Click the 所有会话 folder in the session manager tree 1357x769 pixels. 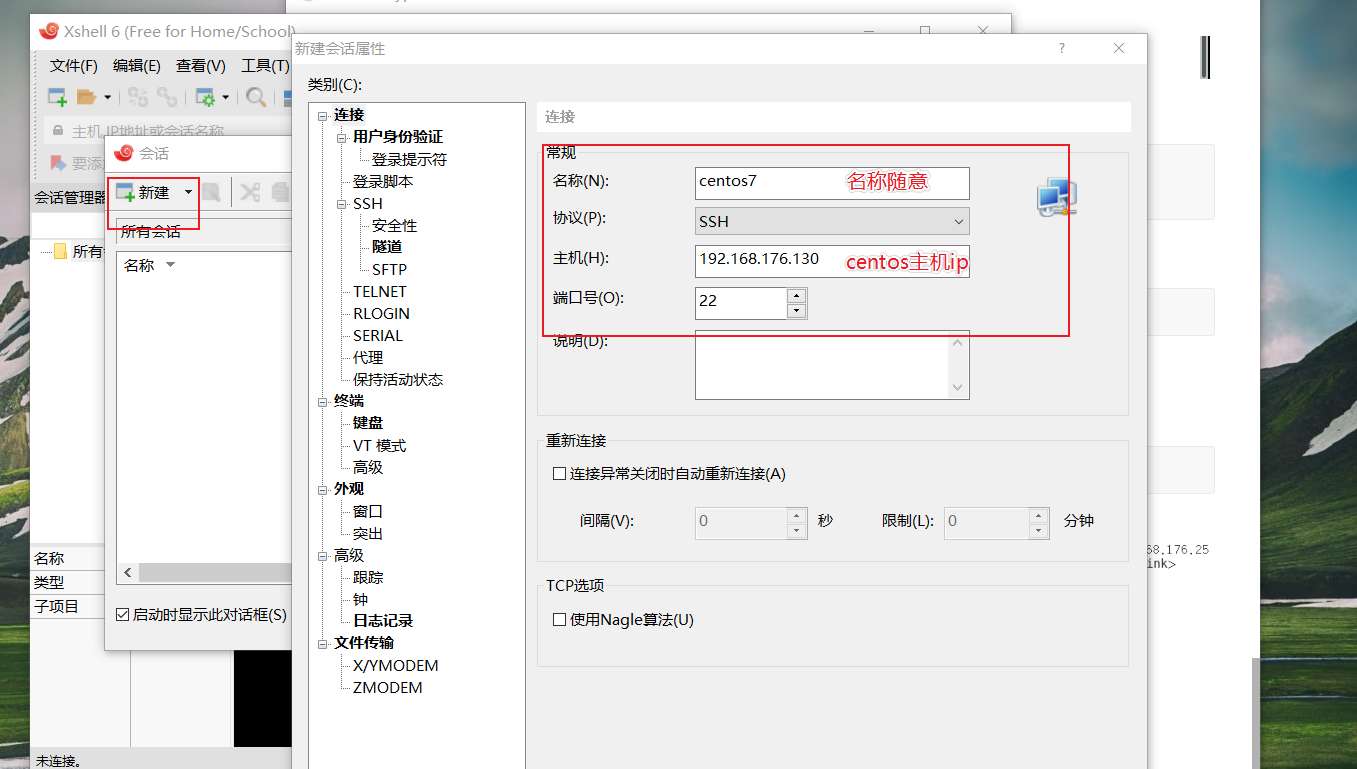(78, 251)
